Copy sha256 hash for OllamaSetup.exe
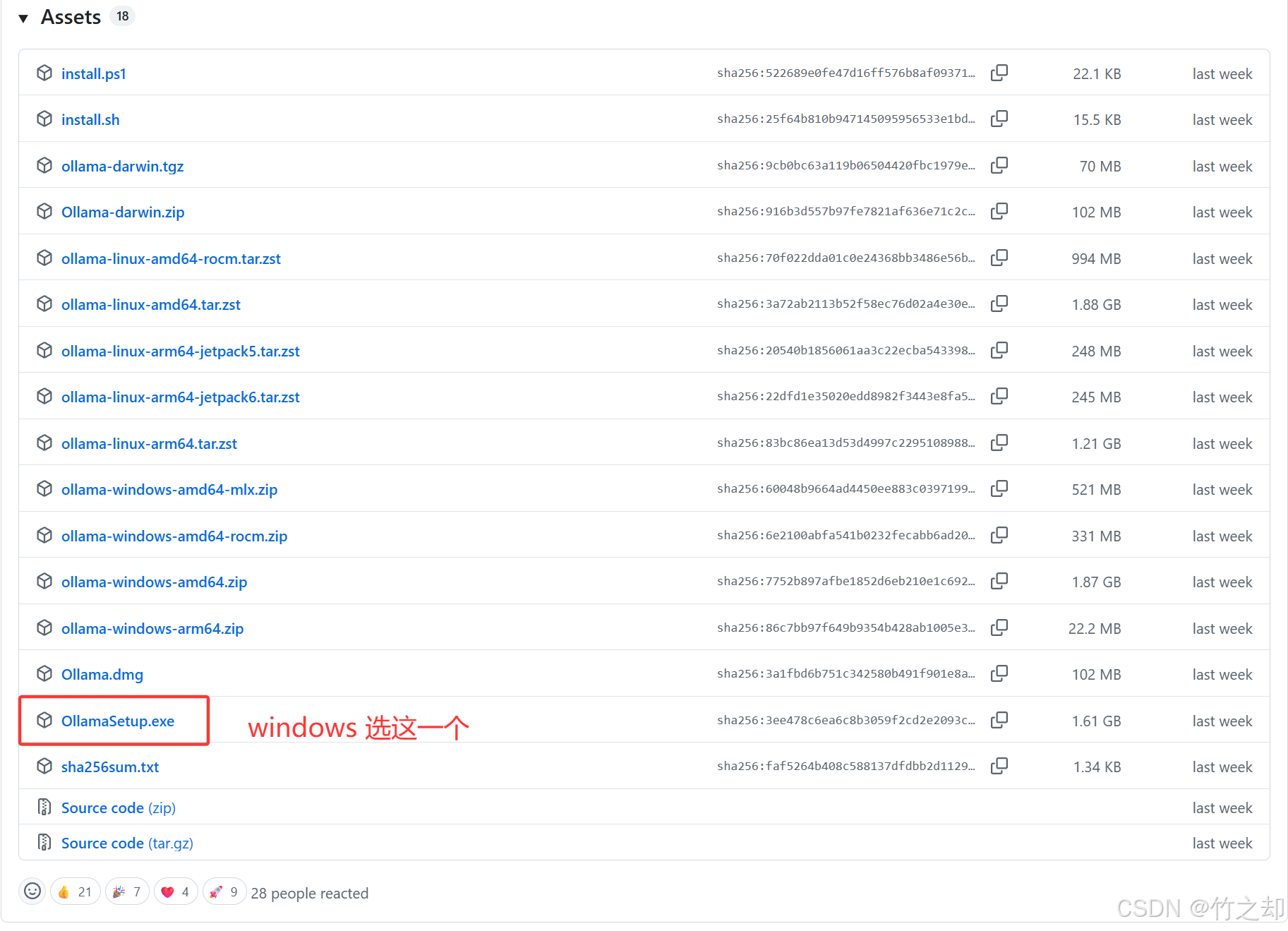The image size is (1288, 931). (999, 720)
